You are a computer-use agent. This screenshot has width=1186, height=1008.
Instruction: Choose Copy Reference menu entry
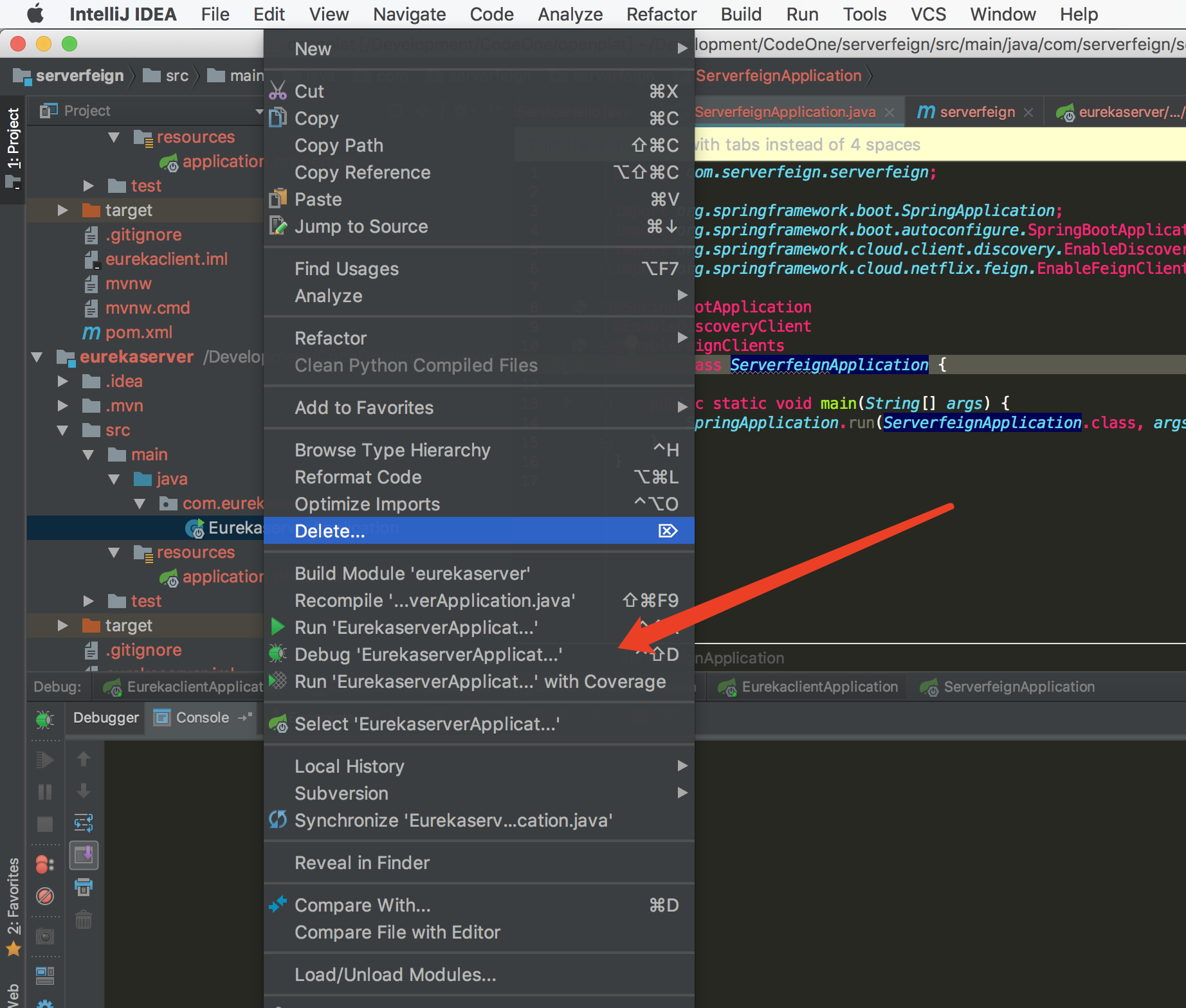click(479, 172)
